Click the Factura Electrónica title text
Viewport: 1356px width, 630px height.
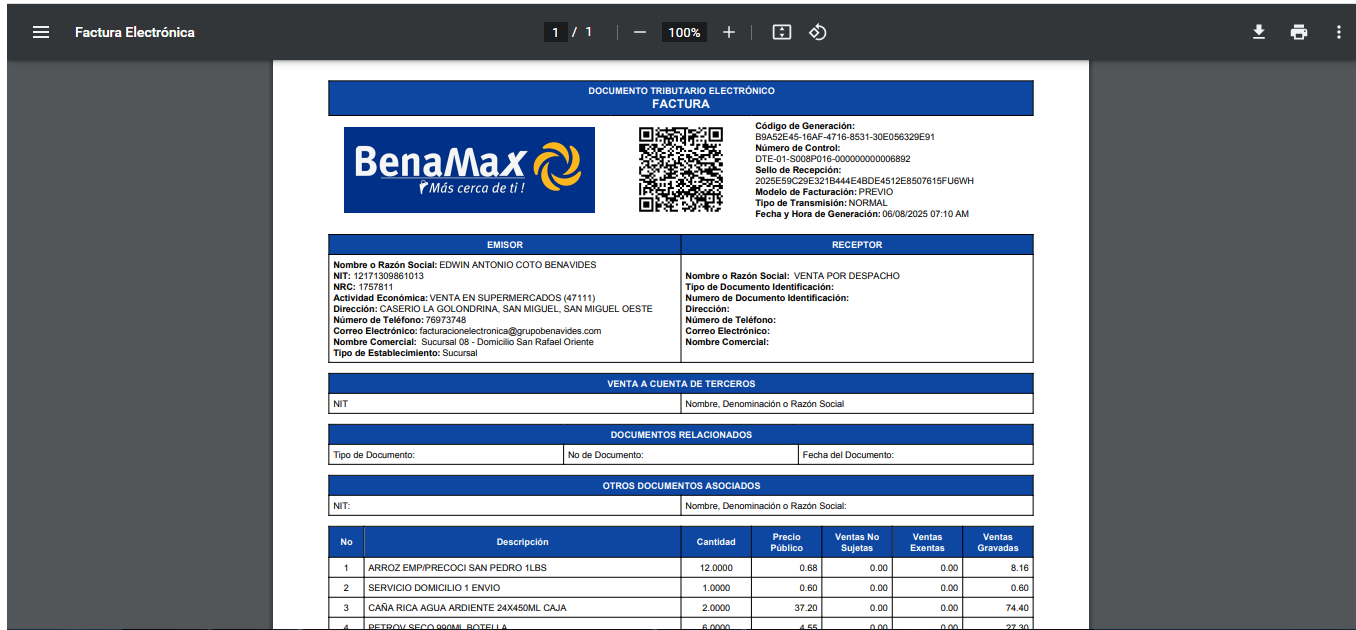coord(135,32)
